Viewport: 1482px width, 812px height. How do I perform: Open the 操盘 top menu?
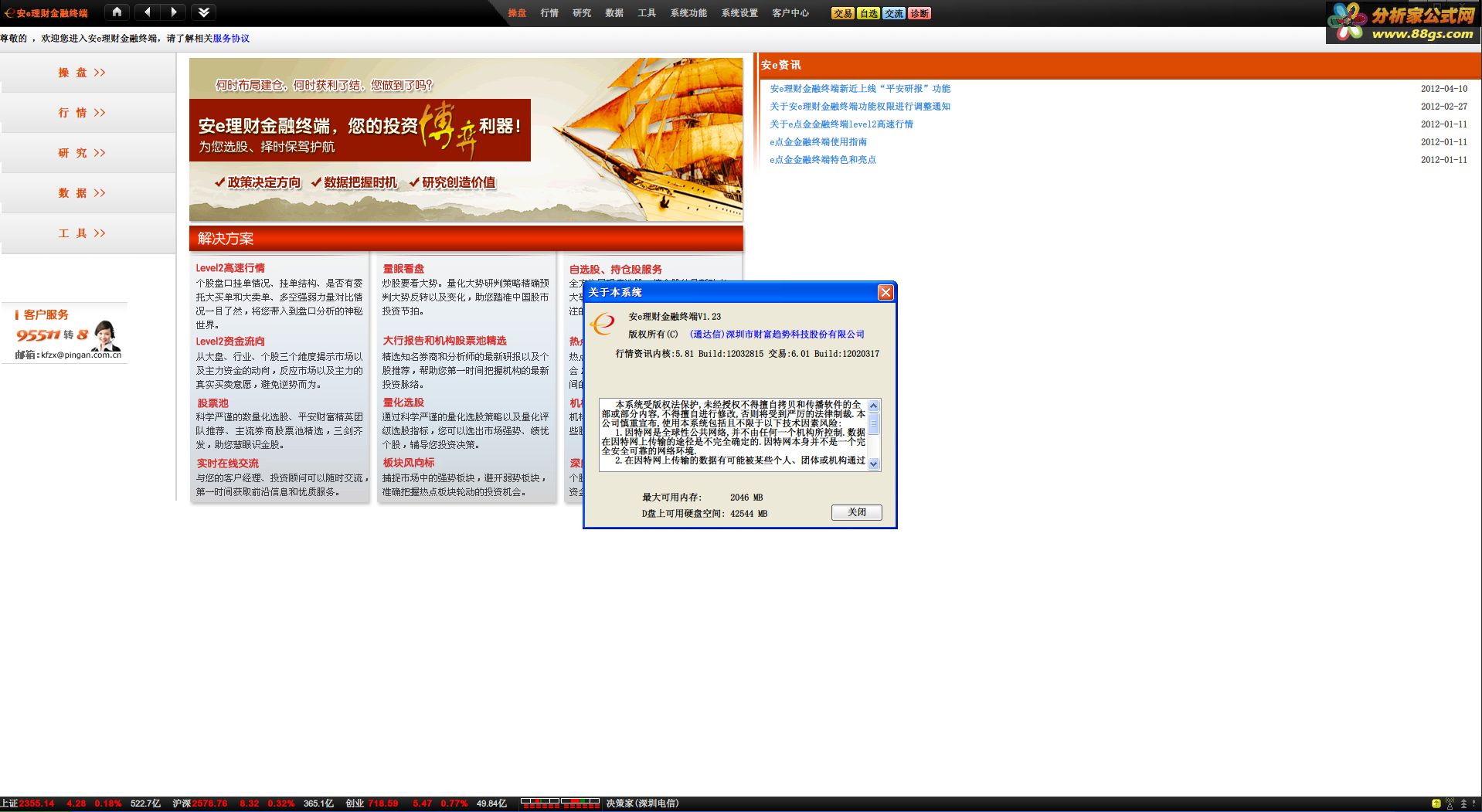(517, 13)
